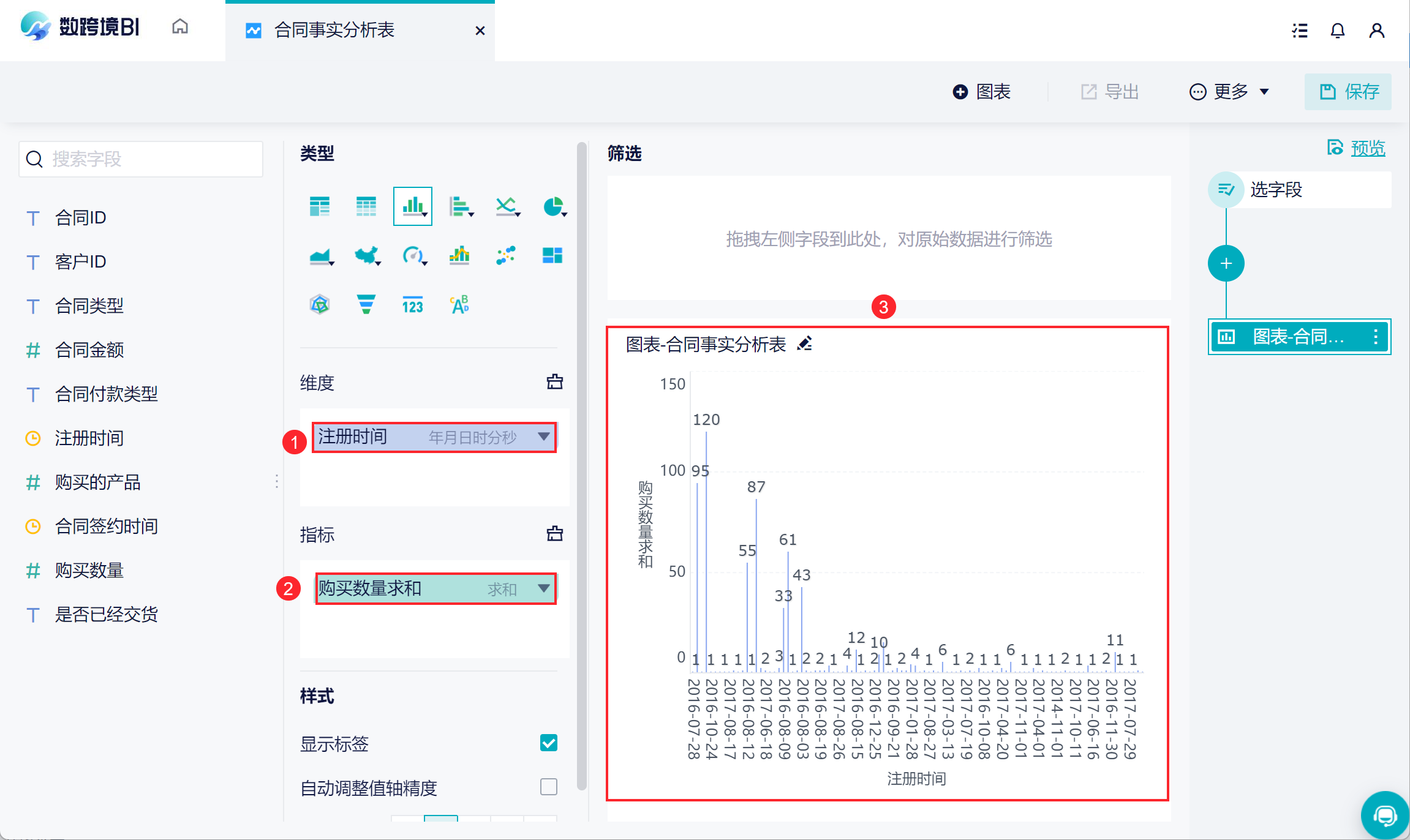1410x840 pixels.
Task: Select the pie chart type
Action: pos(554,206)
